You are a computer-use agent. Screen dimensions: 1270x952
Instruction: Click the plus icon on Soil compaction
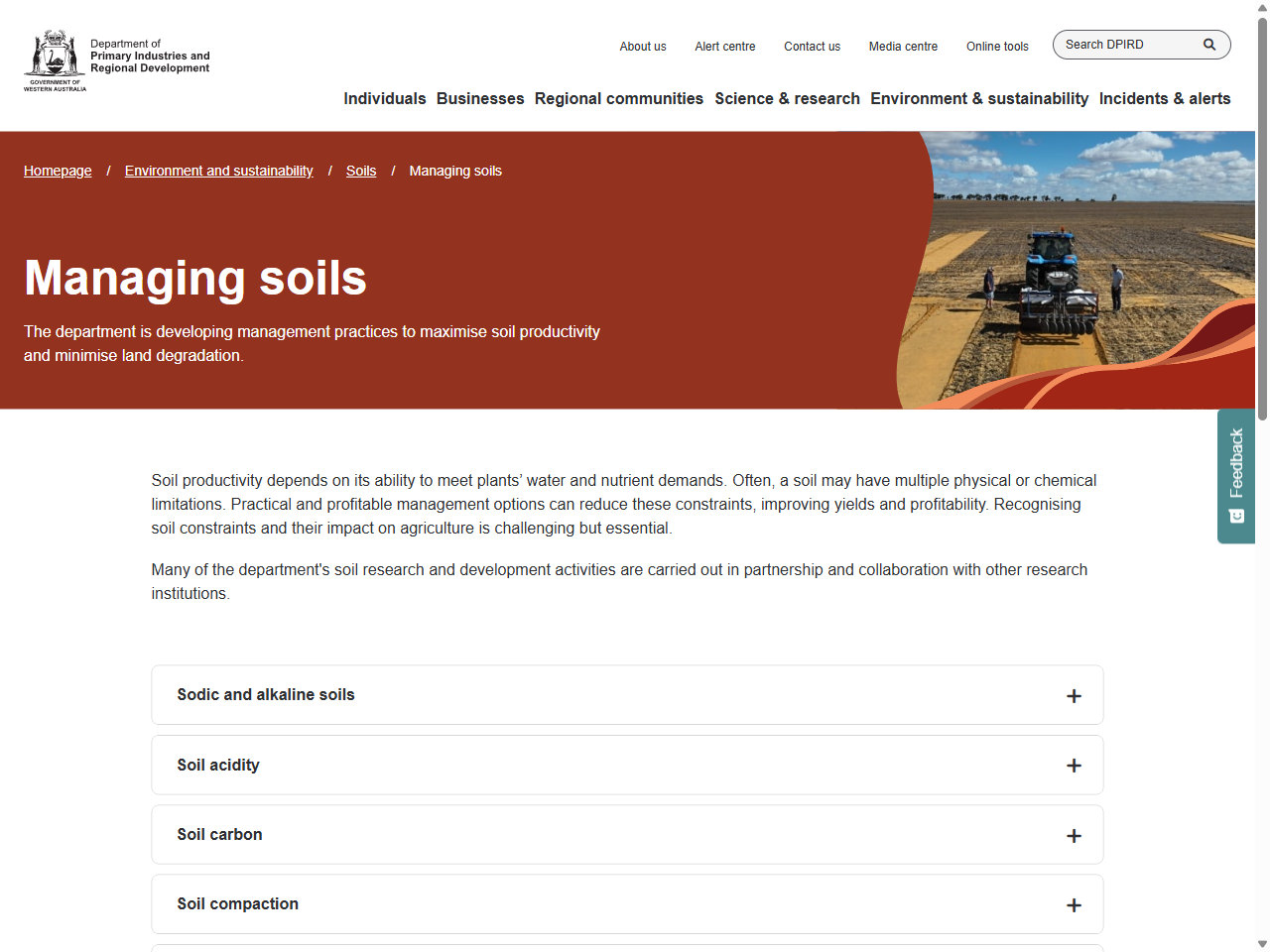pos(1074,904)
